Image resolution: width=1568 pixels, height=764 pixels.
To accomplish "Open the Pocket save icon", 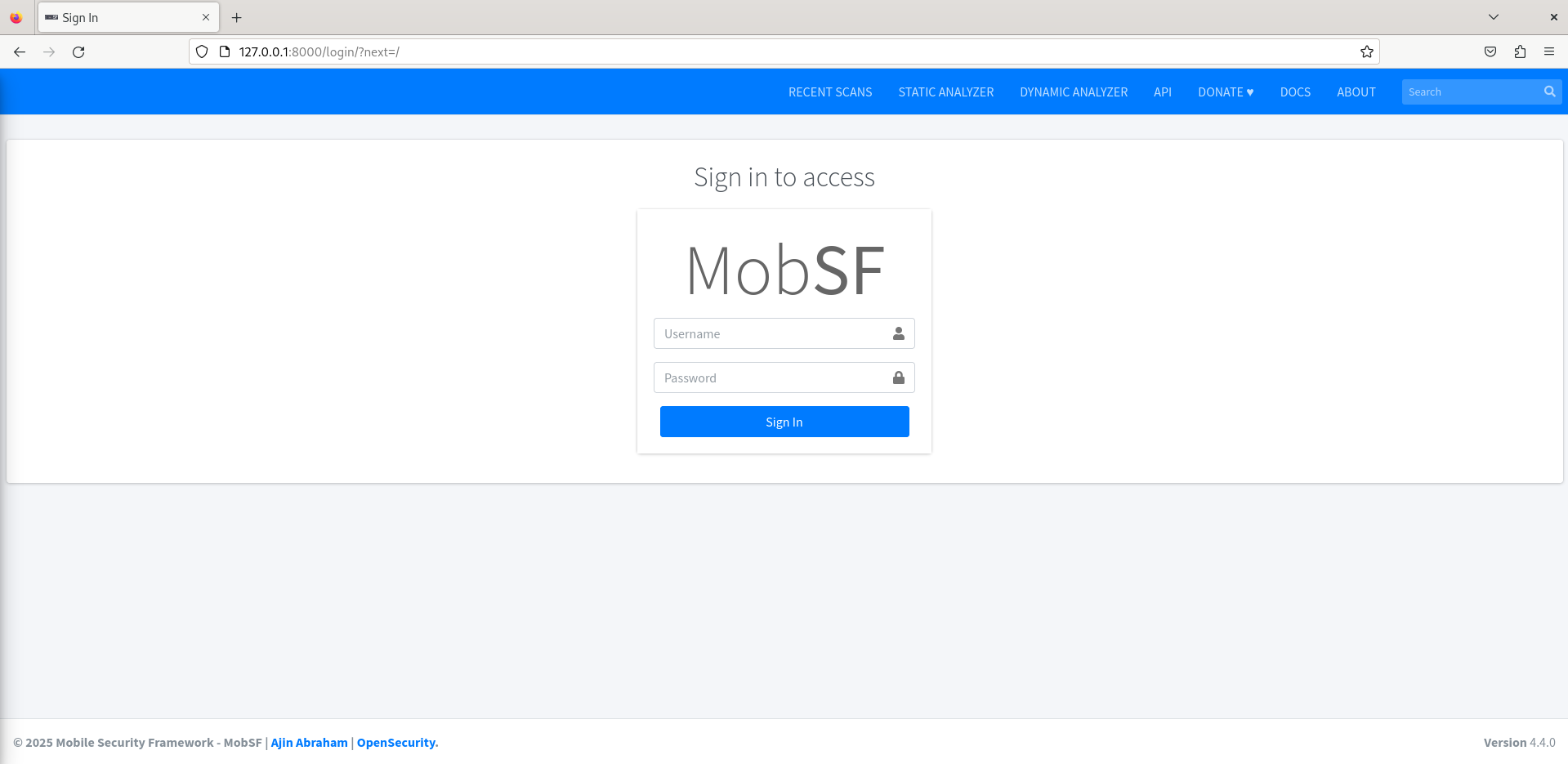I will coord(1490,52).
